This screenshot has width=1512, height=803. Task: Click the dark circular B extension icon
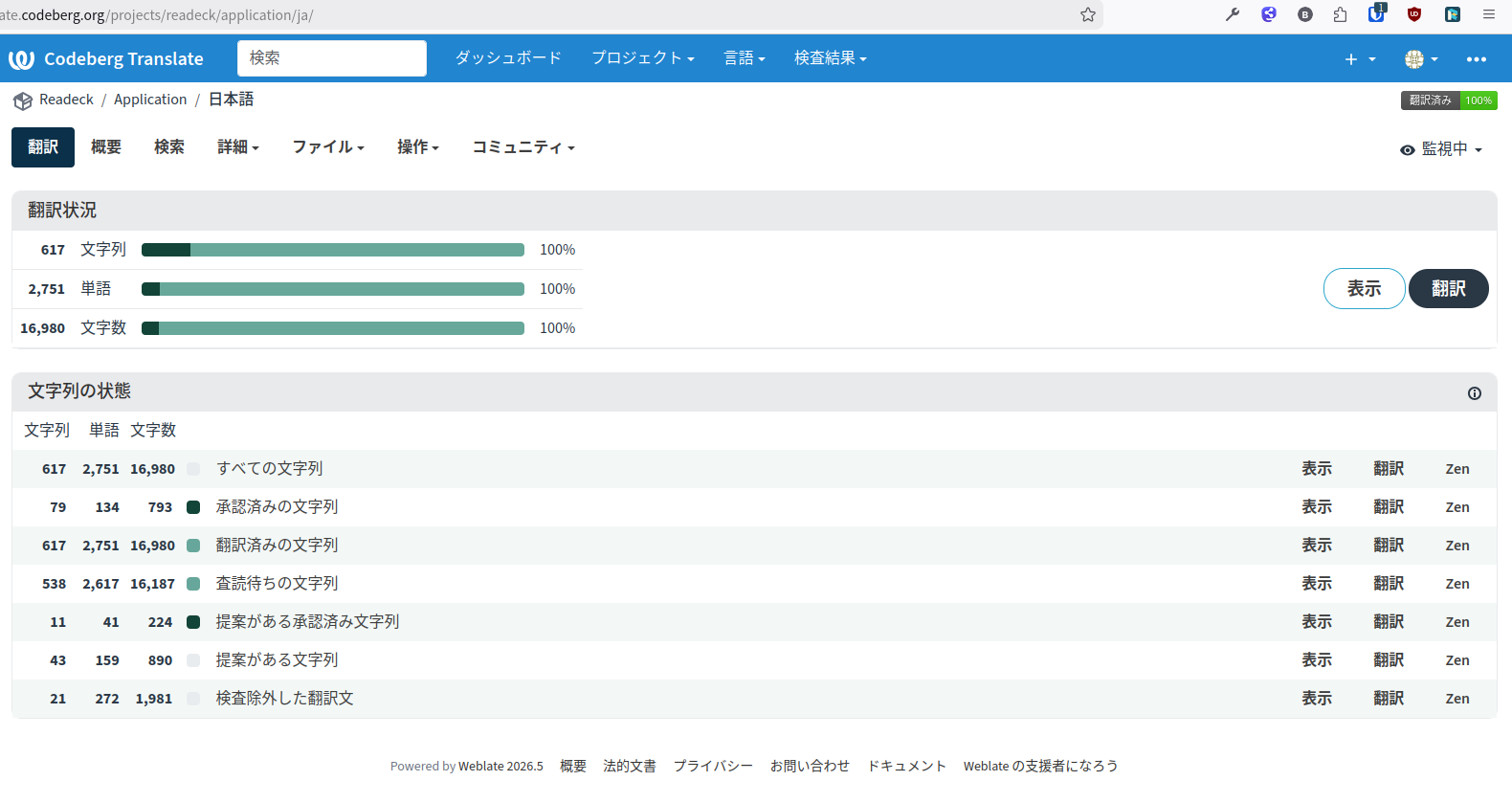(x=1305, y=14)
